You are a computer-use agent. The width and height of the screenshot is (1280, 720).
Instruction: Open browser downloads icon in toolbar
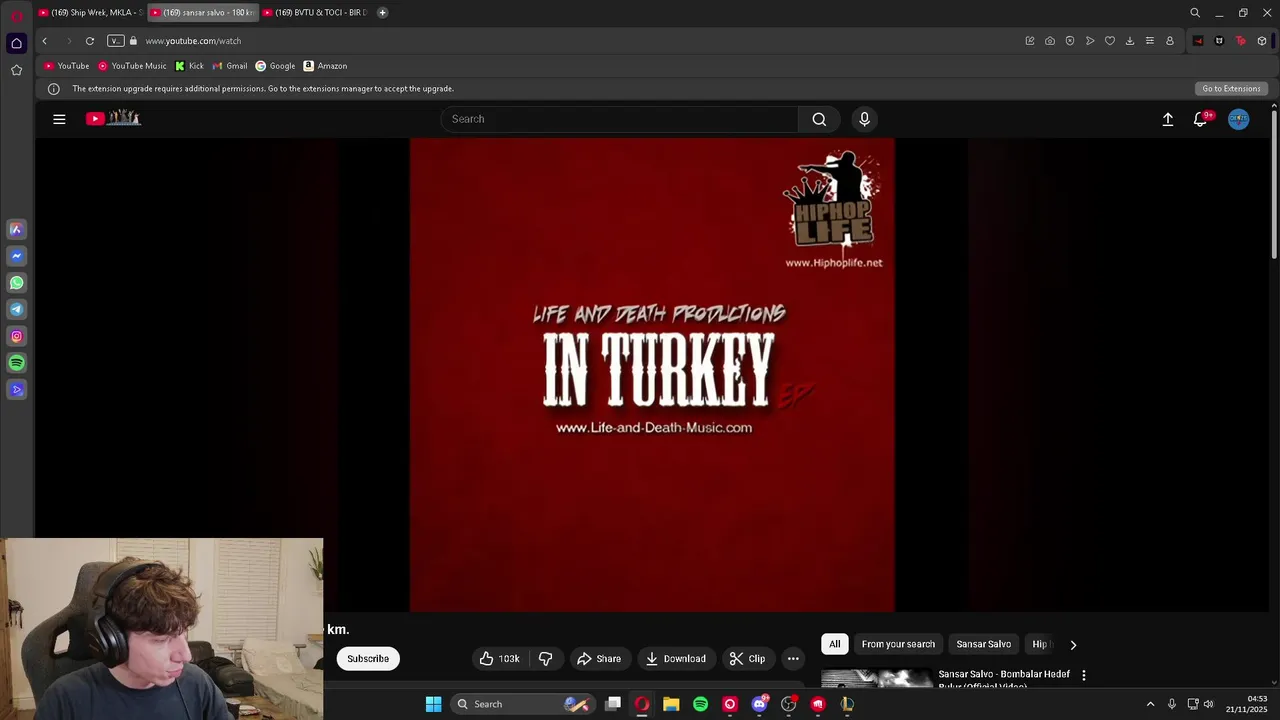1130,41
